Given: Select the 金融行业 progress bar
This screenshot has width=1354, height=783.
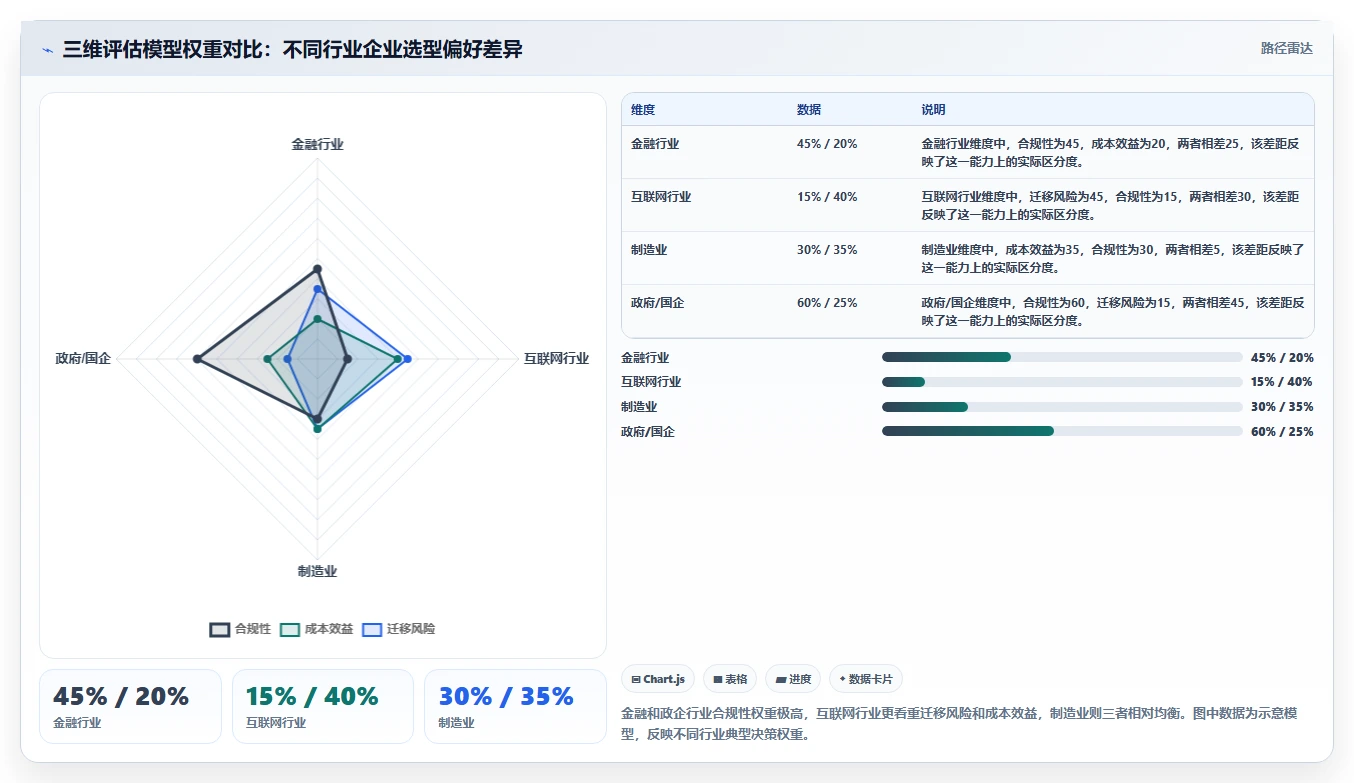Looking at the screenshot, I should point(1062,357).
